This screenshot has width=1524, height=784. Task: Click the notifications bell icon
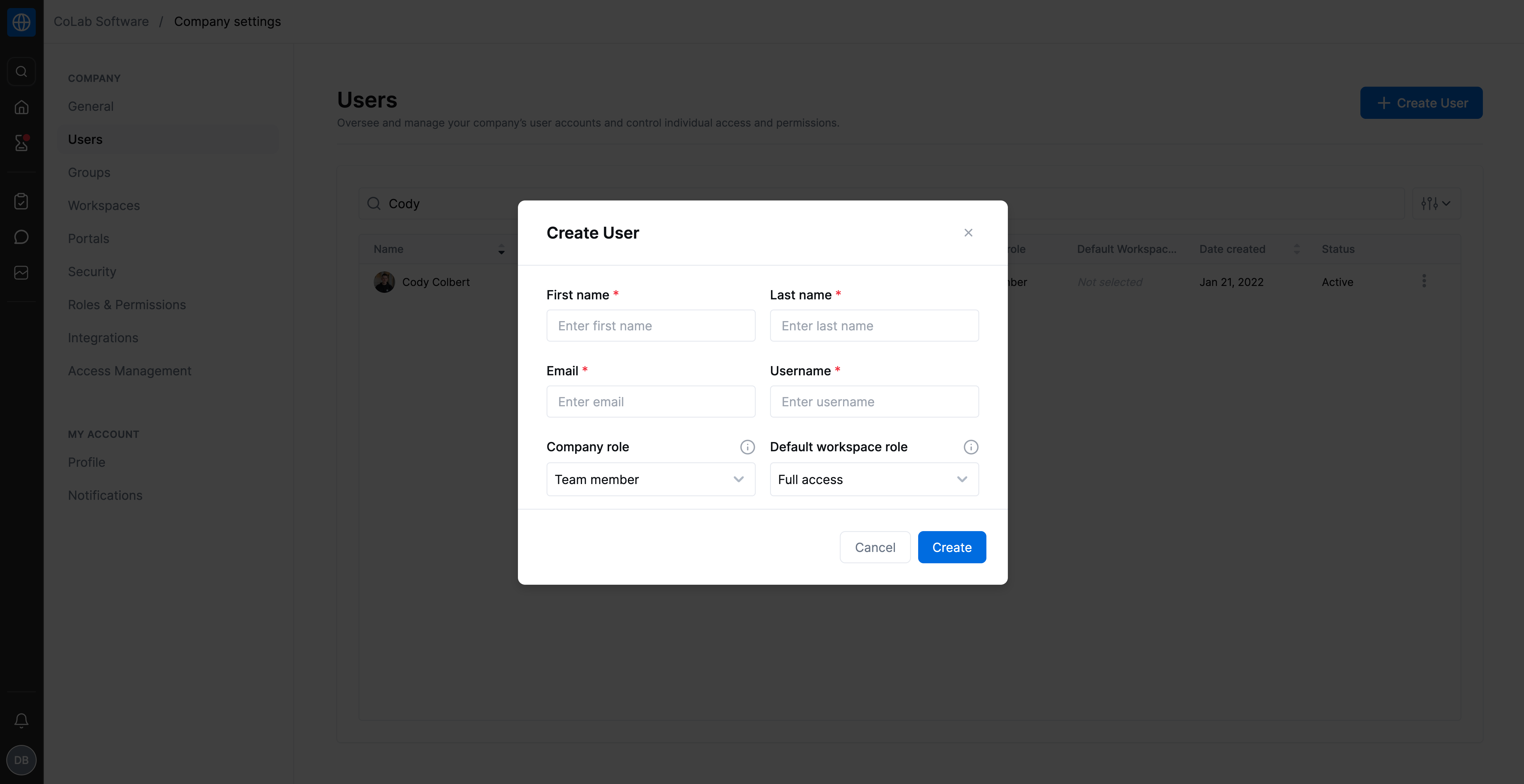21,720
